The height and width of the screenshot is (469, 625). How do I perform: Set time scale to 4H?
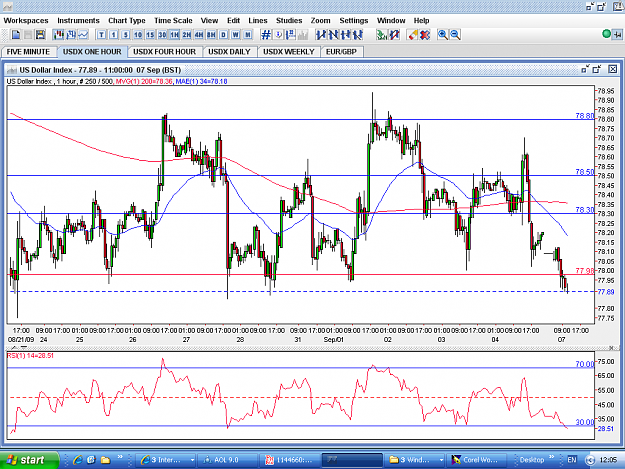199,35
